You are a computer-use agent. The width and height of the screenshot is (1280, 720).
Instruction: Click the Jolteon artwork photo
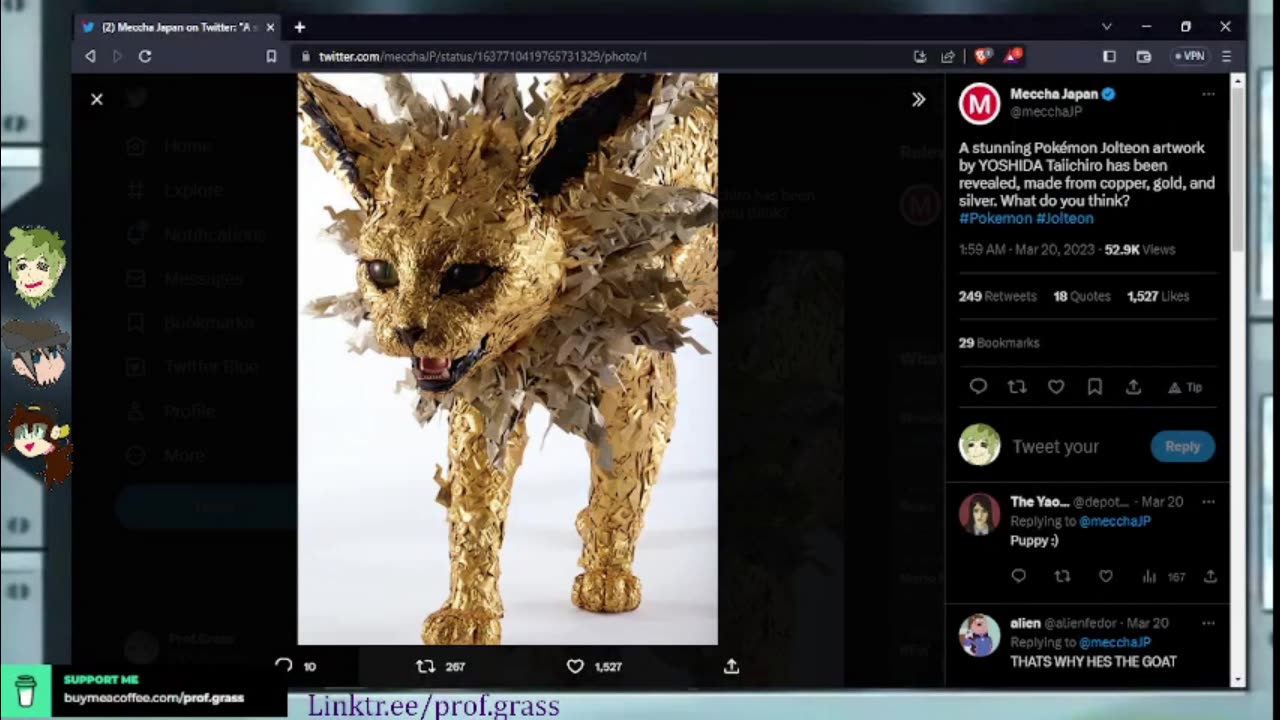[507, 358]
